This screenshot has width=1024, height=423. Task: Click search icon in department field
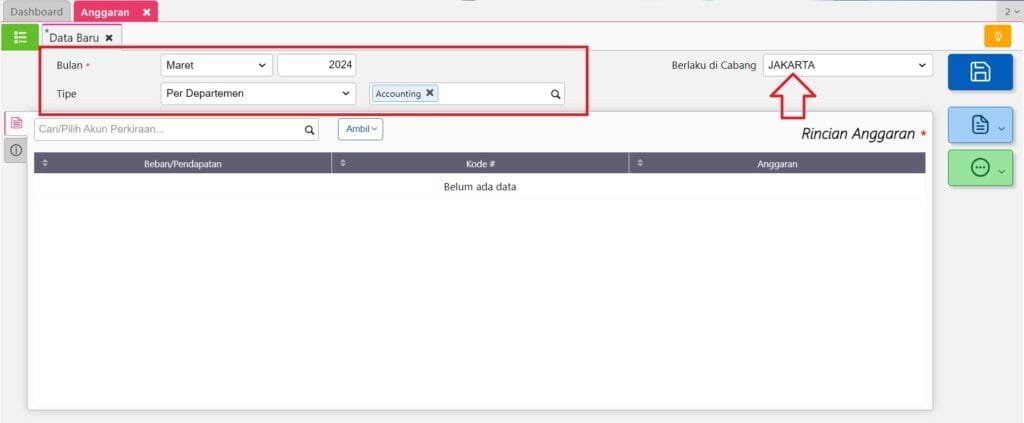[x=555, y=94]
